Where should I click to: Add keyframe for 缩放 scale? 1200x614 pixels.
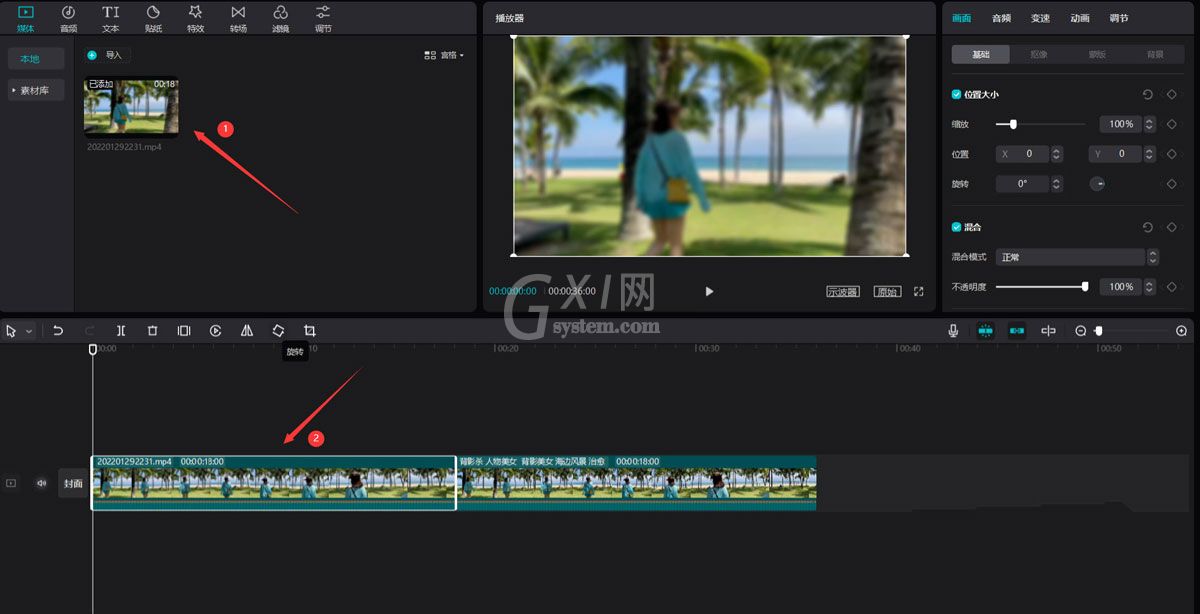(x=1172, y=124)
